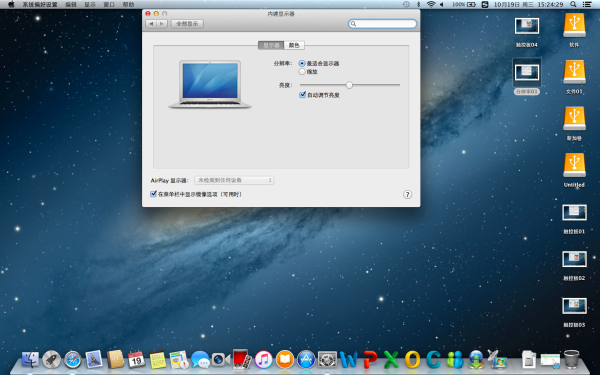Open the Trash in the Dock
This screenshot has height=375, width=600.
tap(571, 359)
